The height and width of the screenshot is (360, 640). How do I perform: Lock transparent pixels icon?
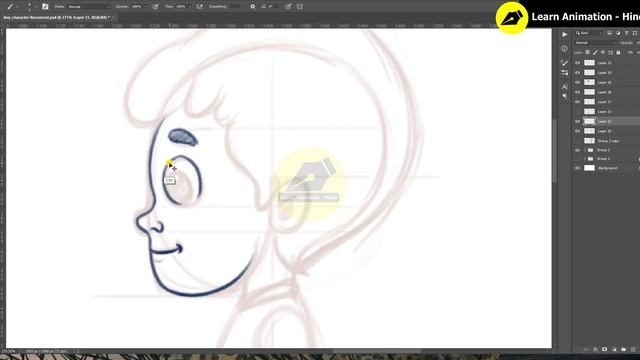click(588, 53)
